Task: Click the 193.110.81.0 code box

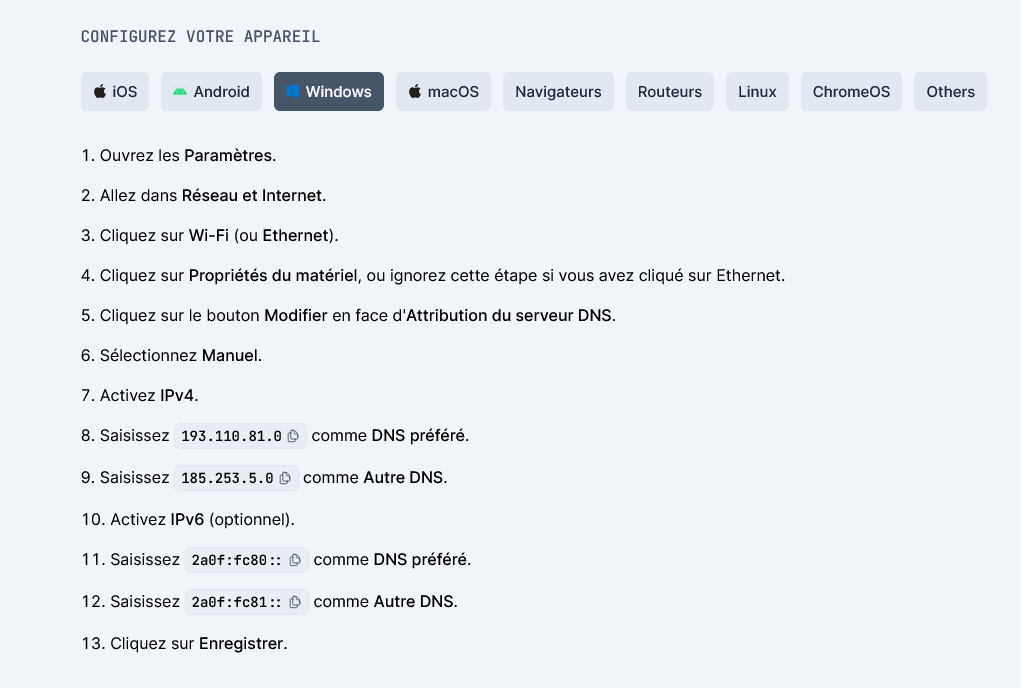Action: (231, 436)
